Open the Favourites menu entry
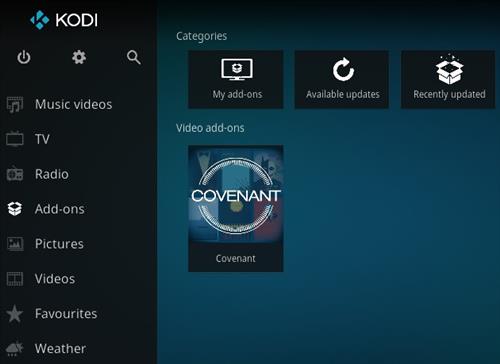This screenshot has height=364, width=500. 66,314
